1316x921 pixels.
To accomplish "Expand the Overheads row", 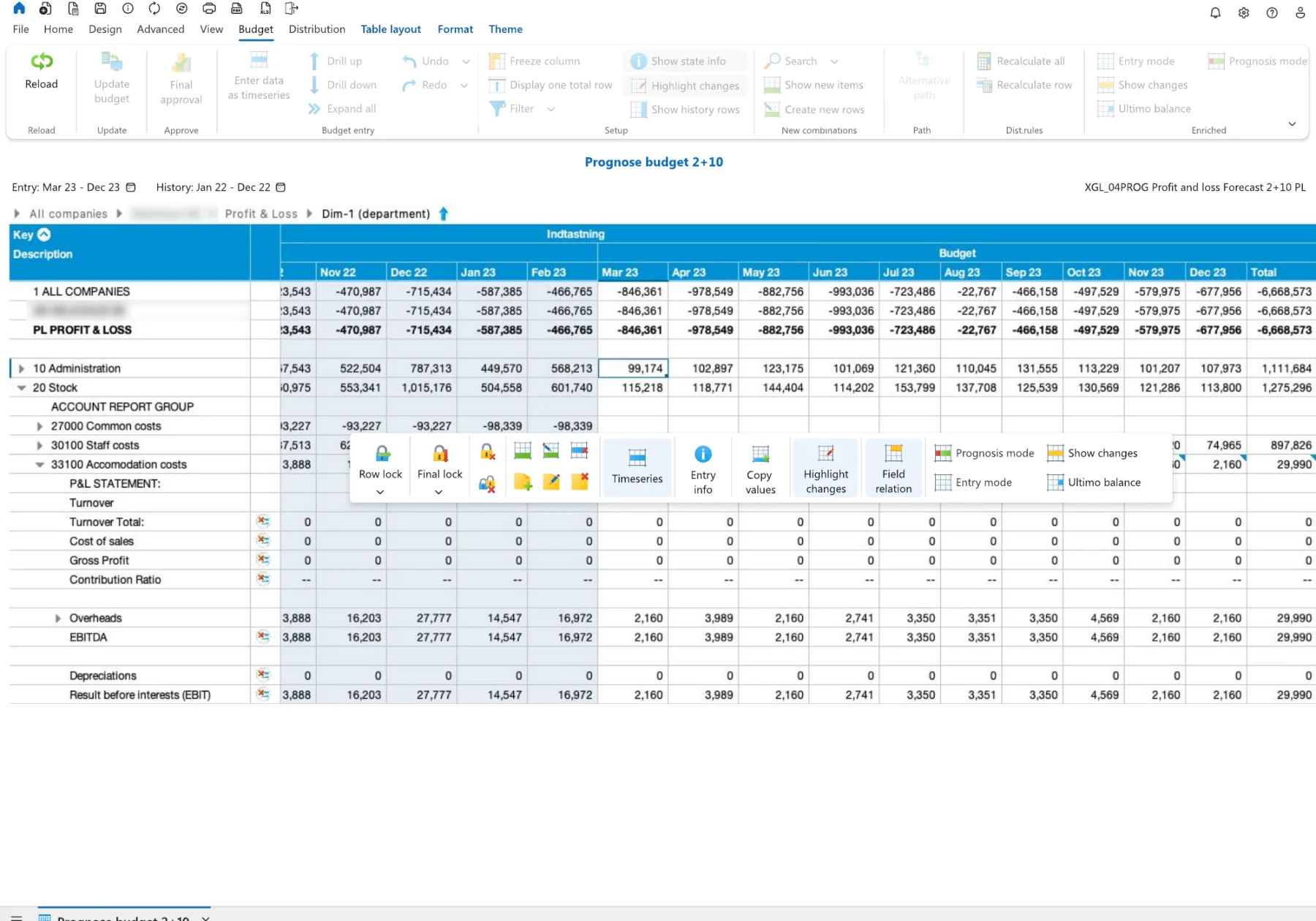I will (x=58, y=618).
